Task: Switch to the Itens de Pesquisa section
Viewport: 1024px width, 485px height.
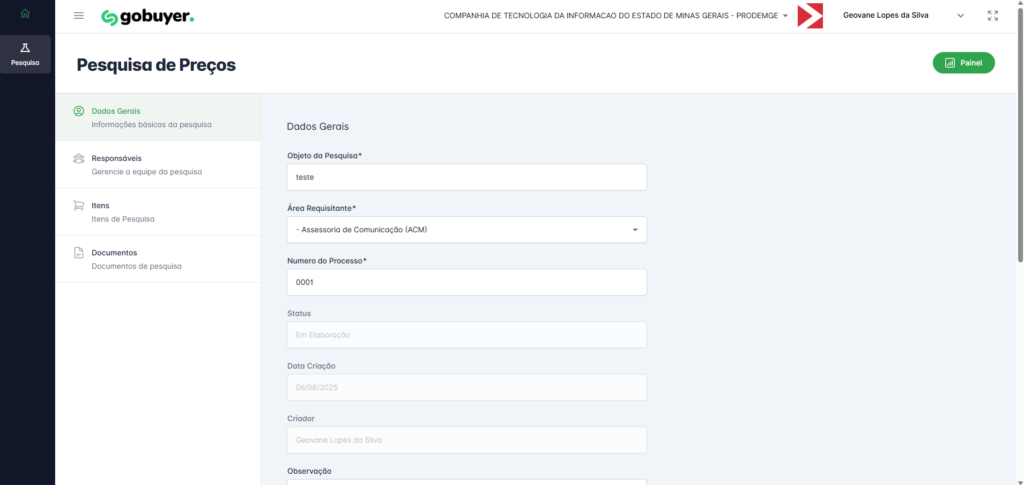Action: [122, 212]
